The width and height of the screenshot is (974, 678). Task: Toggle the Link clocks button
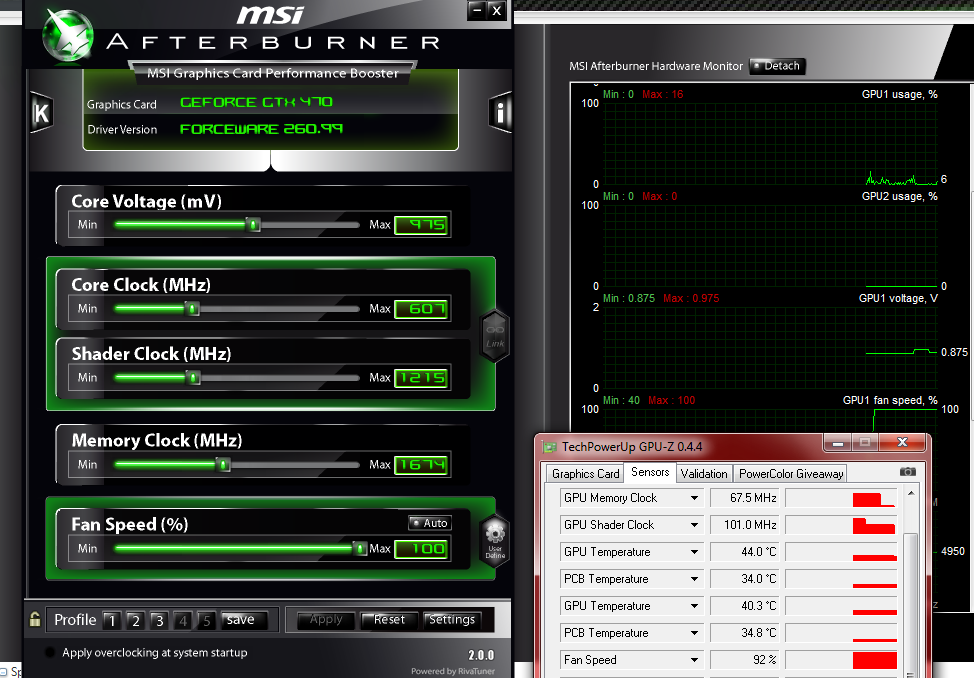(495, 336)
